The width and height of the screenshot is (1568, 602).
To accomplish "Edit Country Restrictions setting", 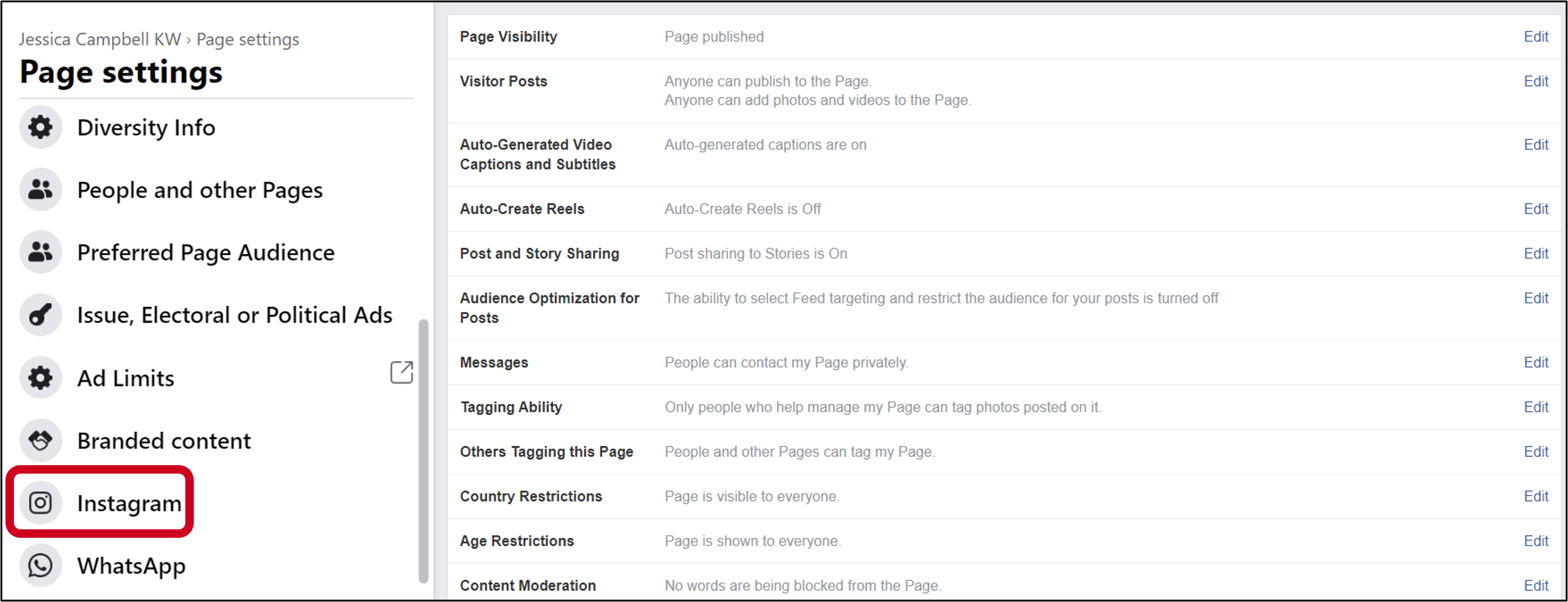I will pos(1536,496).
